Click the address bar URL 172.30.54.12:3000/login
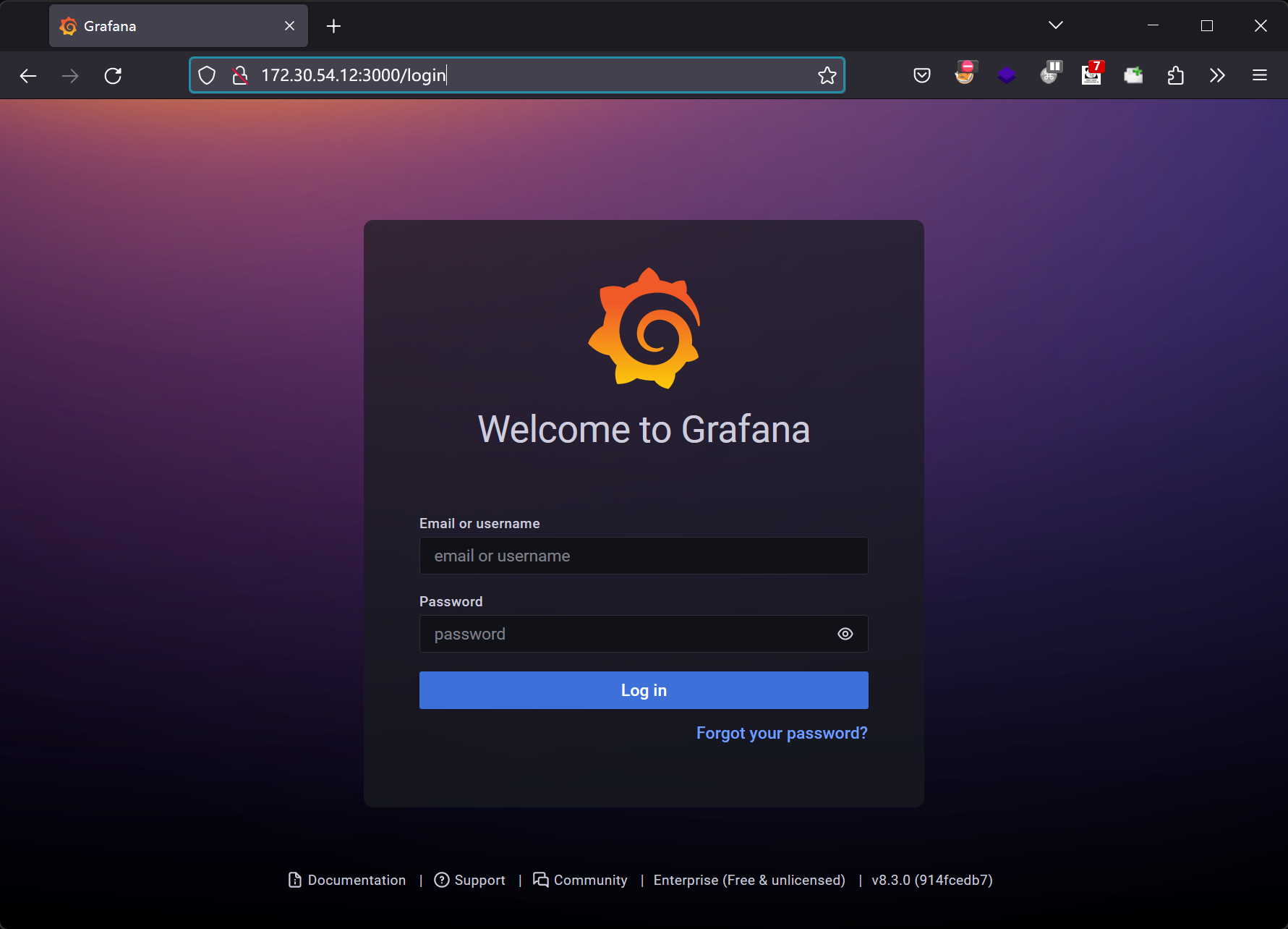1288x929 pixels. (354, 75)
